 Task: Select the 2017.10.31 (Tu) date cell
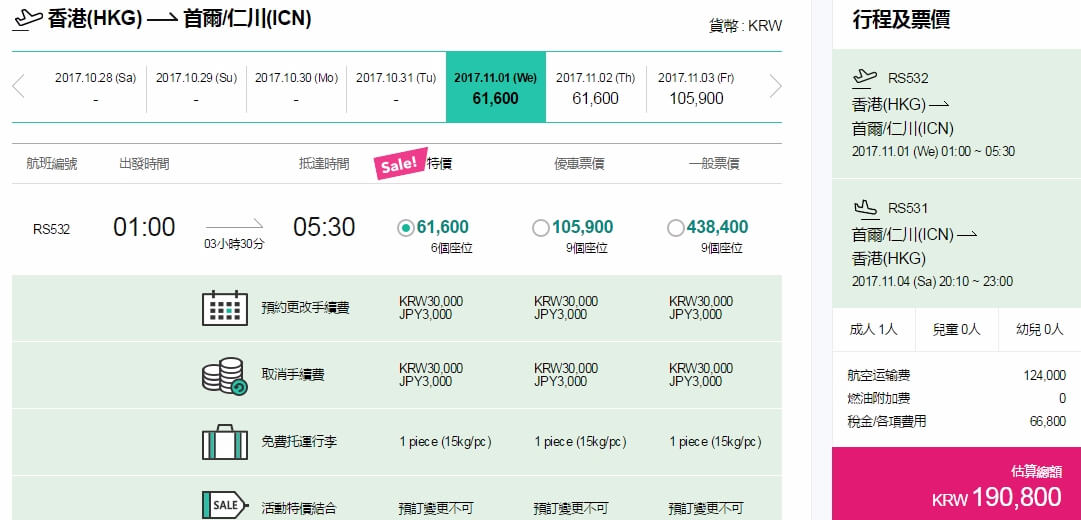tap(396, 88)
